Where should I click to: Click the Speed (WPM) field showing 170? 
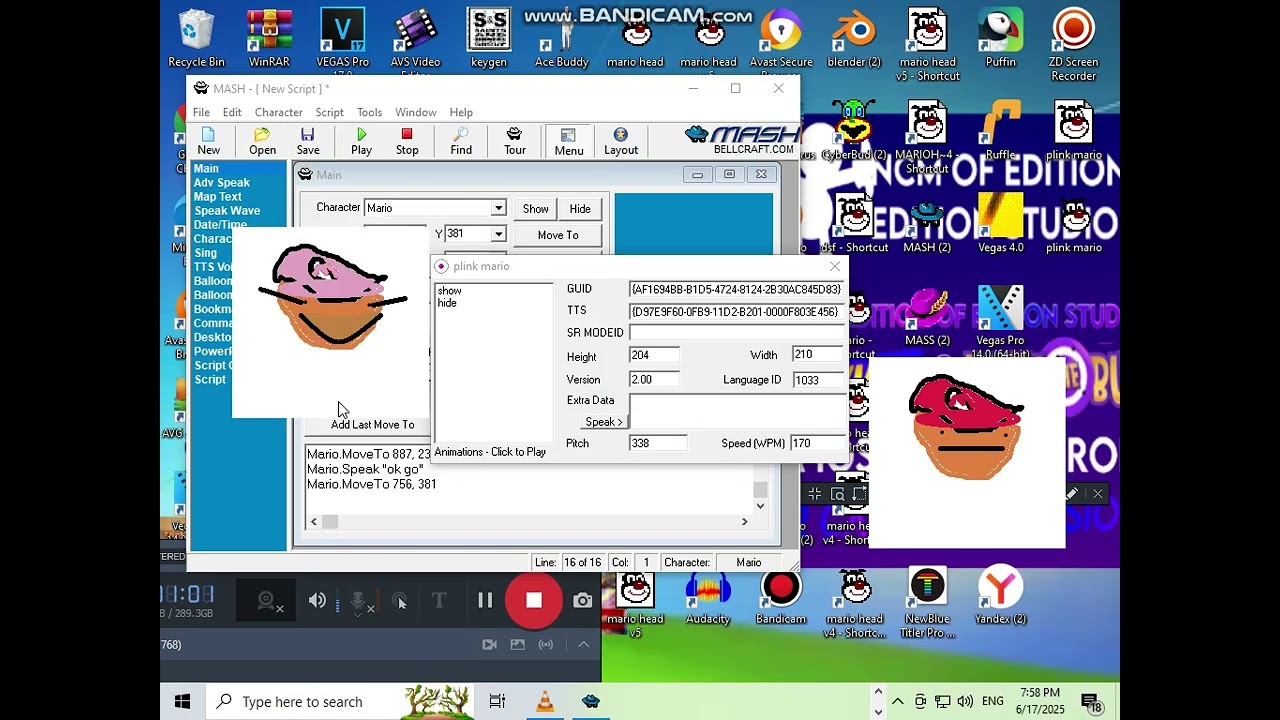coord(818,443)
